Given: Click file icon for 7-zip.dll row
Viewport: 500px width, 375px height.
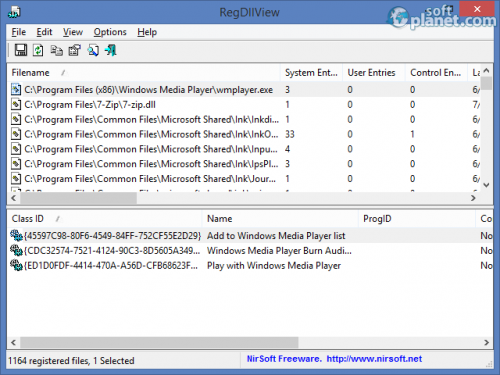Looking at the screenshot, I should tap(16, 104).
